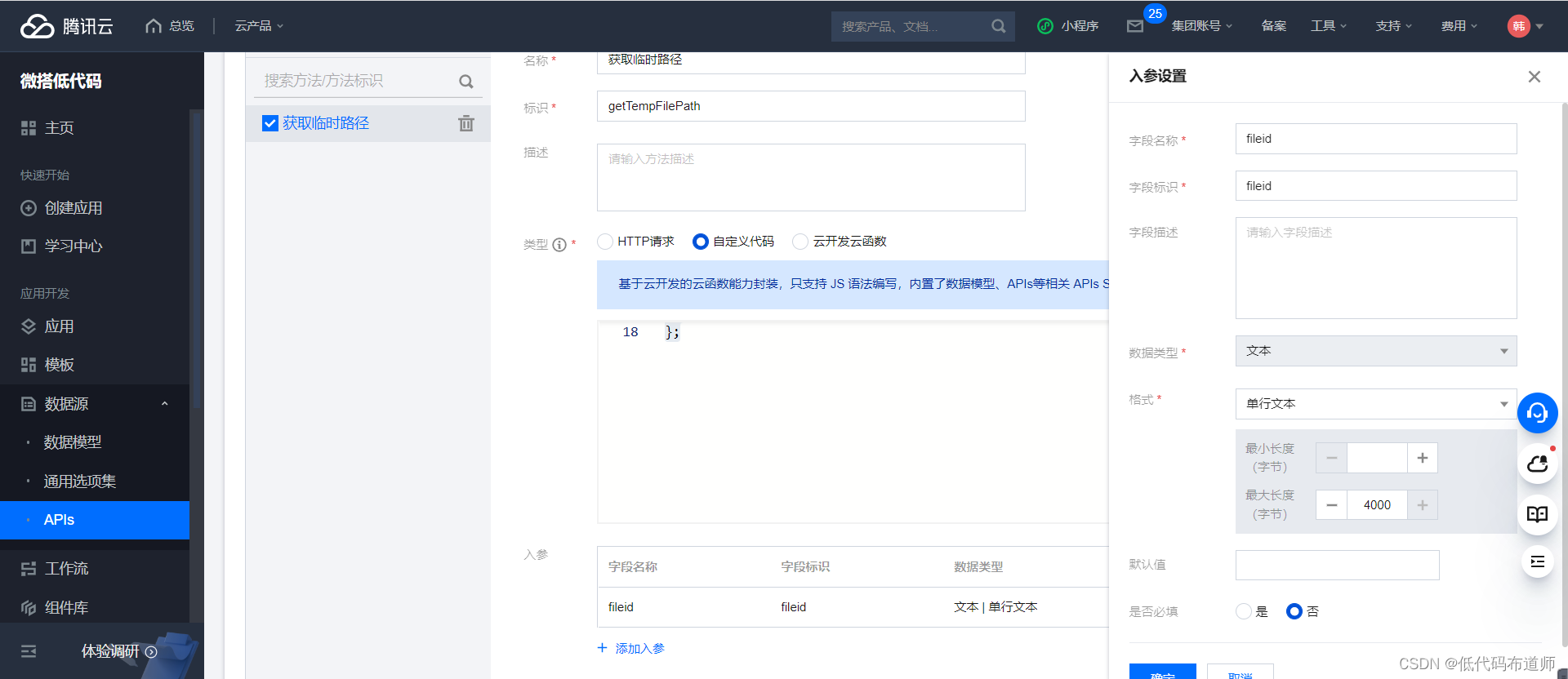
Task: Open the cloud assistant floating button
Action: coord(1538,464)
